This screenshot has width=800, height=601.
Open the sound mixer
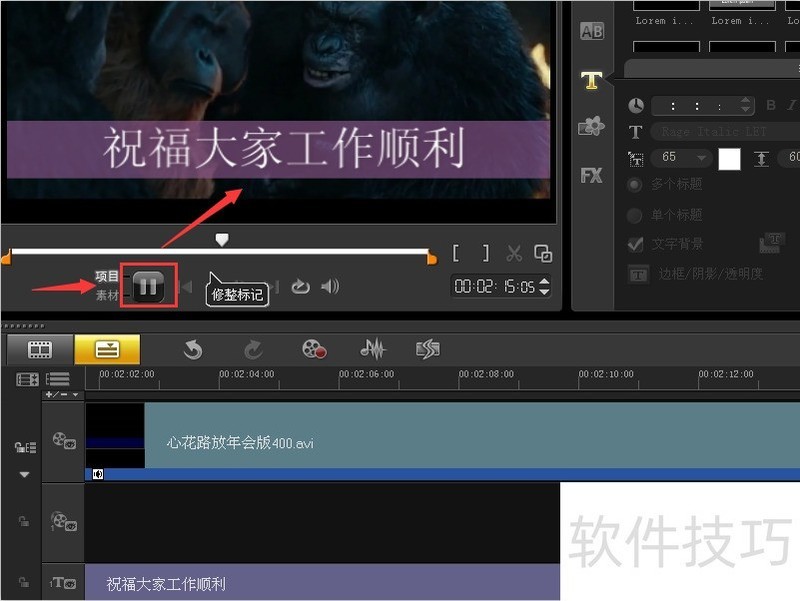click(x=373, y=349)
